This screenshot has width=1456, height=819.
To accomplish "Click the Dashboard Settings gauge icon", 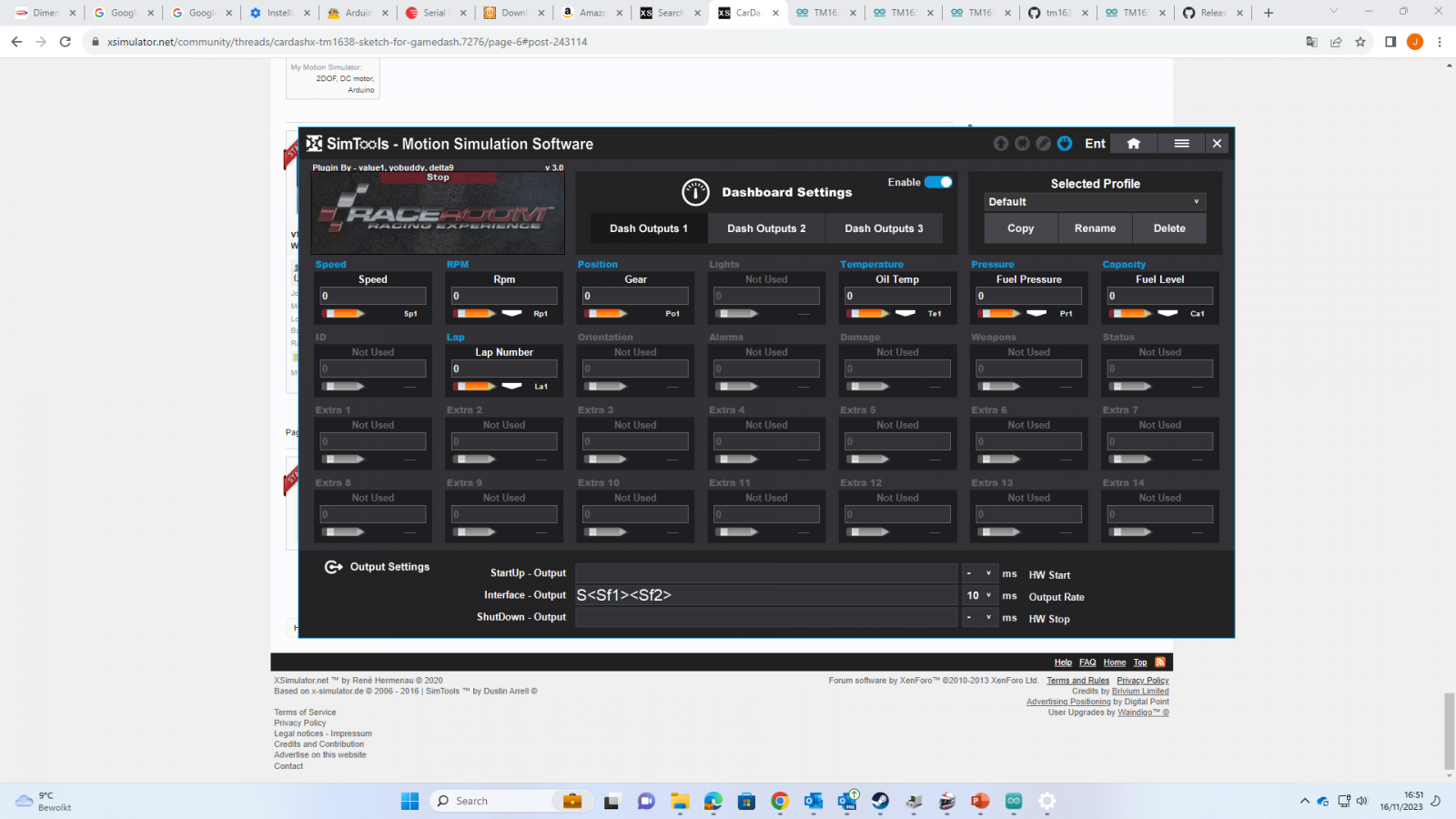I will click(695, 192).
